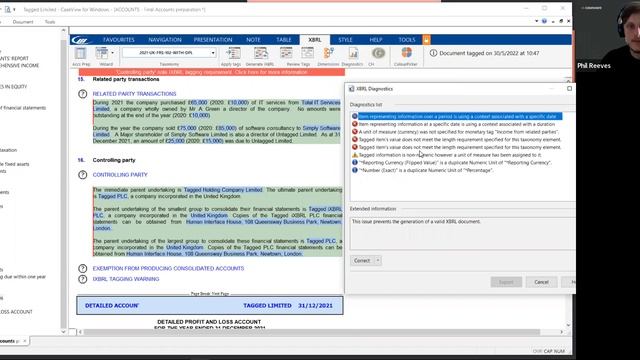Select tagged text 'Tagged Holding Company Limited'

coord(223,190)
